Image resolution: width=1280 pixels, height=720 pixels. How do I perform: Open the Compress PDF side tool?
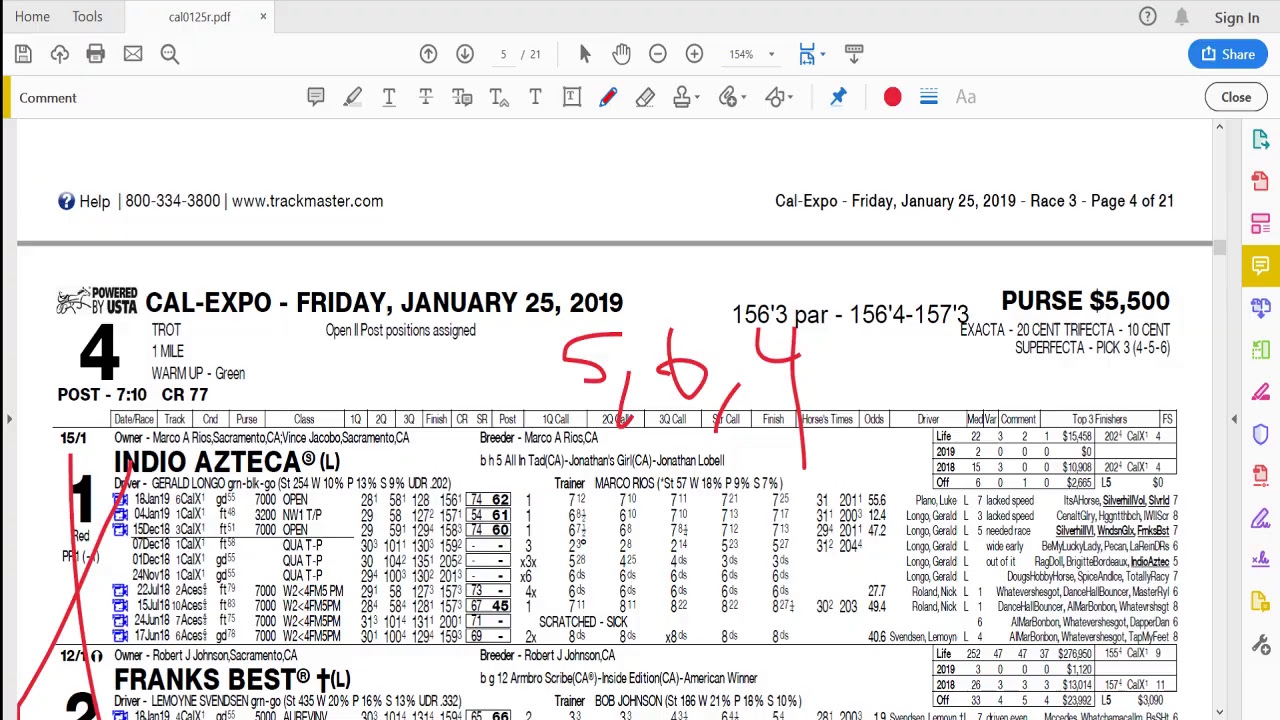coord(1260,476)
